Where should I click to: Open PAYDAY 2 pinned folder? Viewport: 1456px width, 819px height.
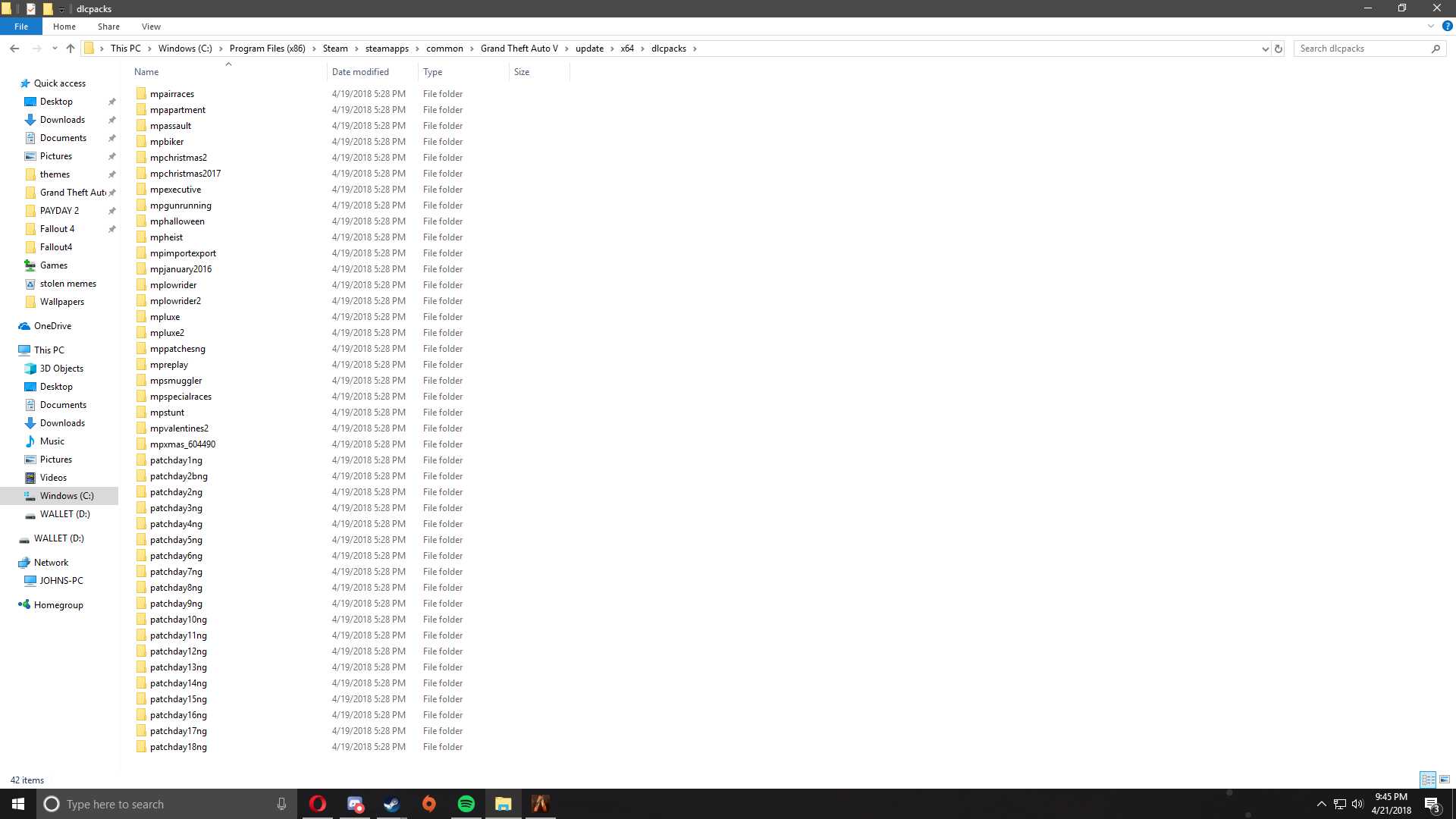[x=59, y=211]
